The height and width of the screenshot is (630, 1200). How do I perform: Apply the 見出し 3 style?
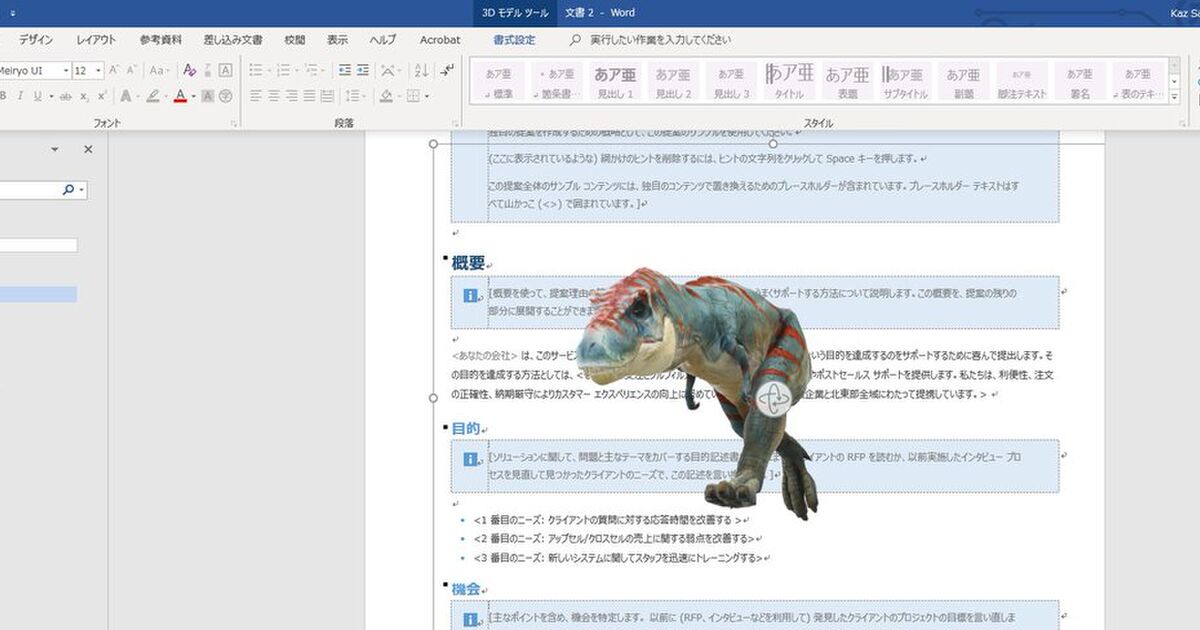pyautogui.click(x=731, y=82)
